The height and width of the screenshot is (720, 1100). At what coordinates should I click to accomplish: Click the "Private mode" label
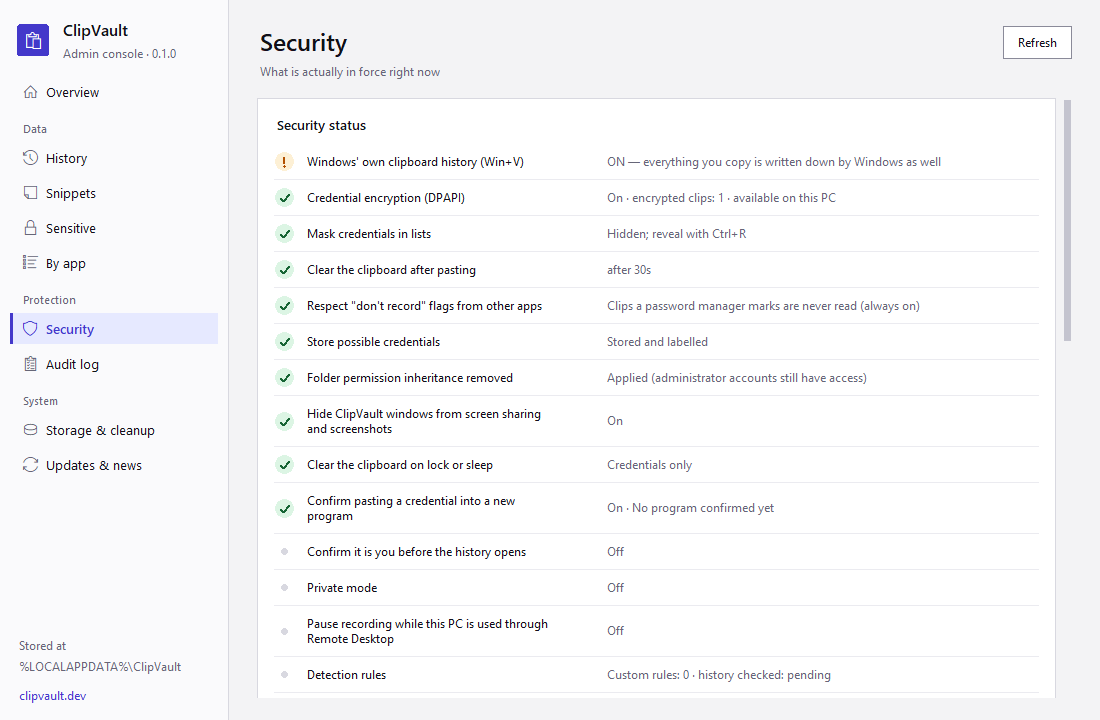[x=342, y=587]
